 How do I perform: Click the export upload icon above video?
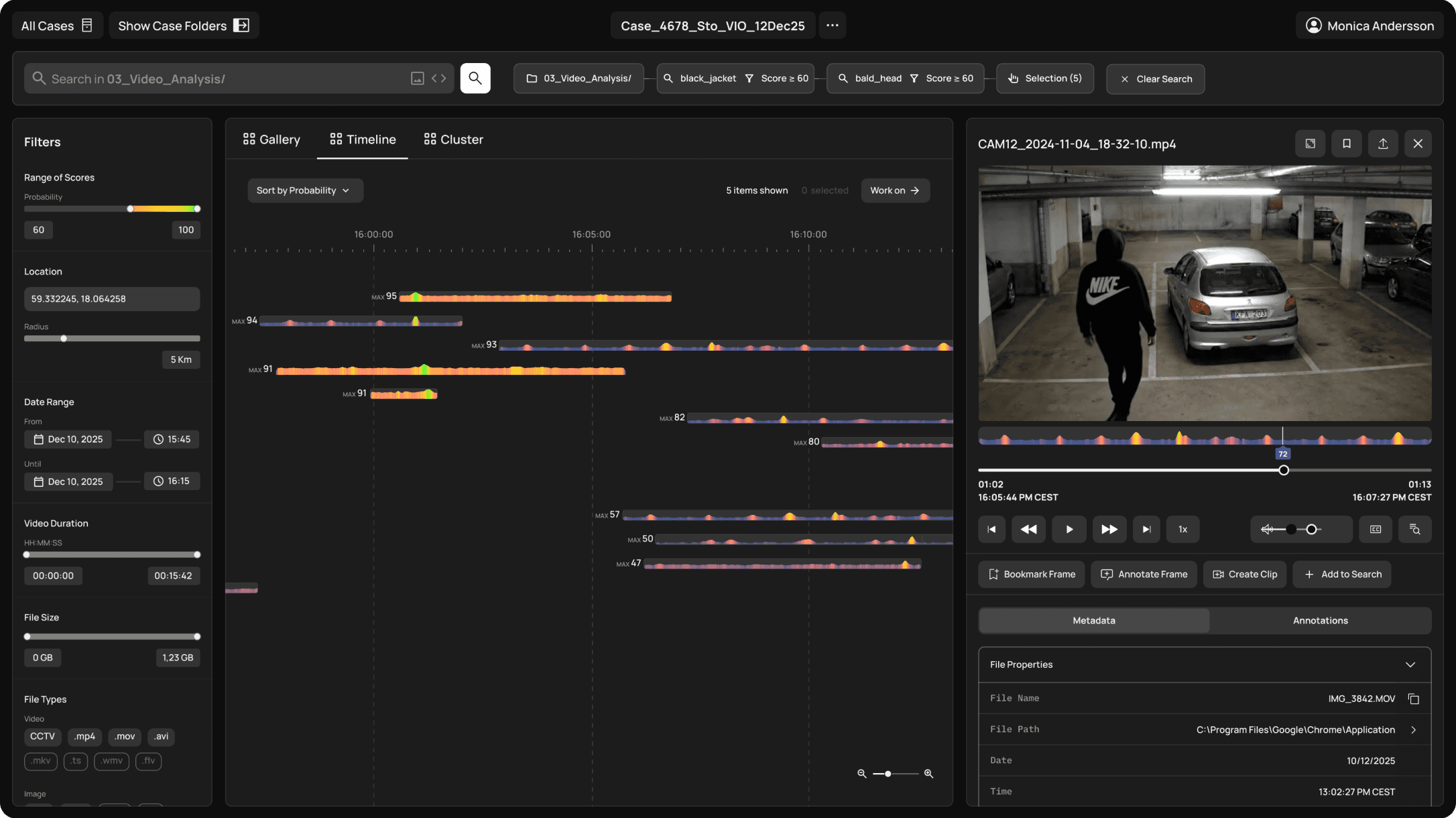tap(1382, 143)
